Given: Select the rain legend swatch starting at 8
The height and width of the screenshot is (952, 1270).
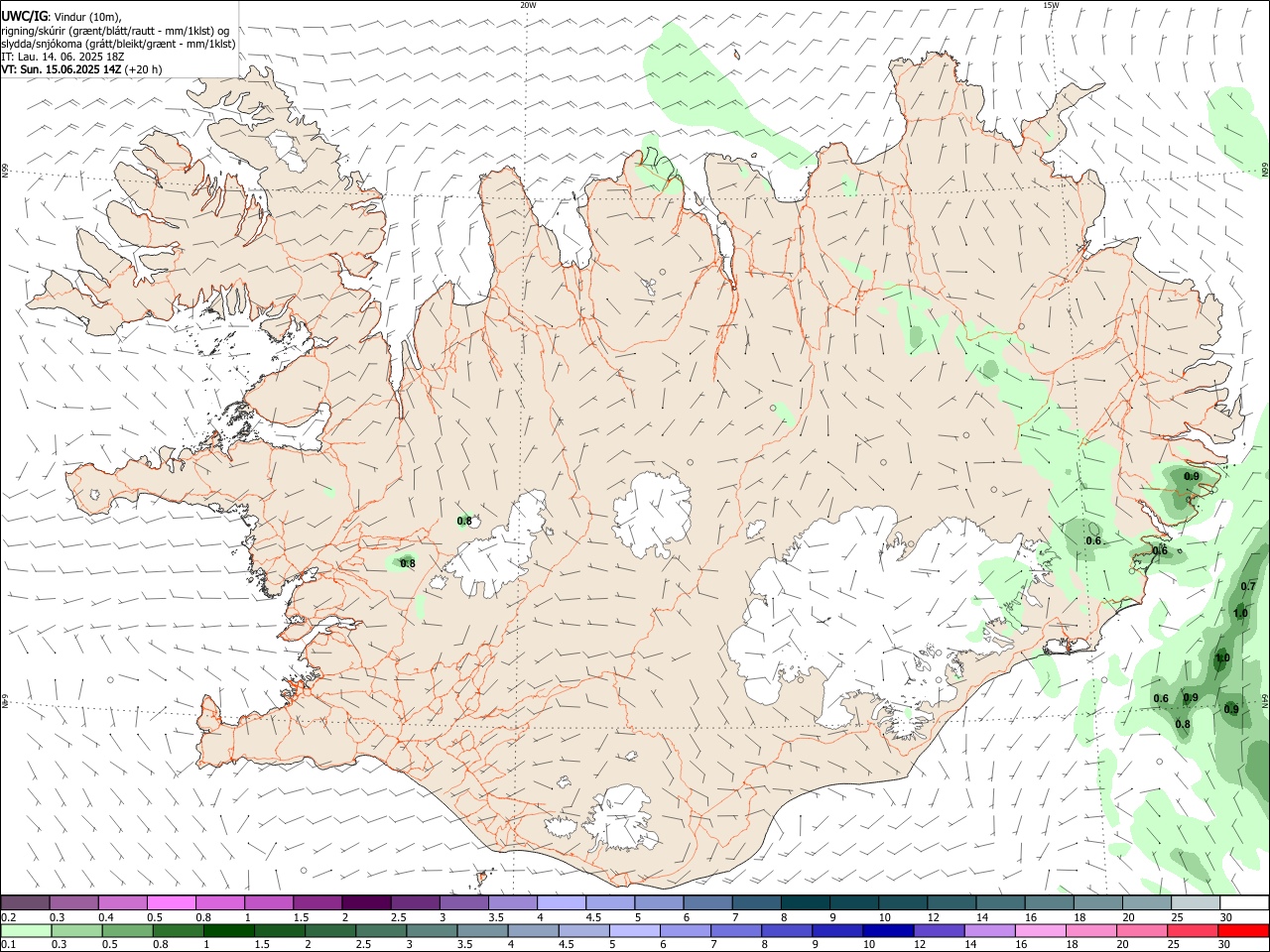Looking at the screenshot, I should click(x=785, y=930).
